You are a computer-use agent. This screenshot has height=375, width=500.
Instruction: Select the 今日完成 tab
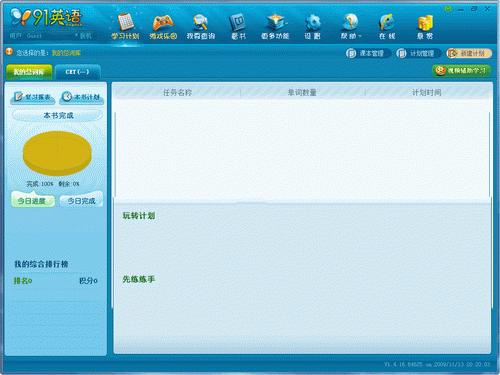point(81,200)
